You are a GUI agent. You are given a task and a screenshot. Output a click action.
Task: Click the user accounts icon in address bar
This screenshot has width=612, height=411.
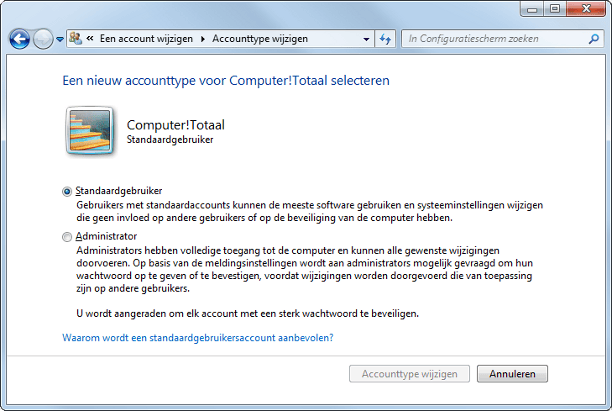click(x=76, y=39)
